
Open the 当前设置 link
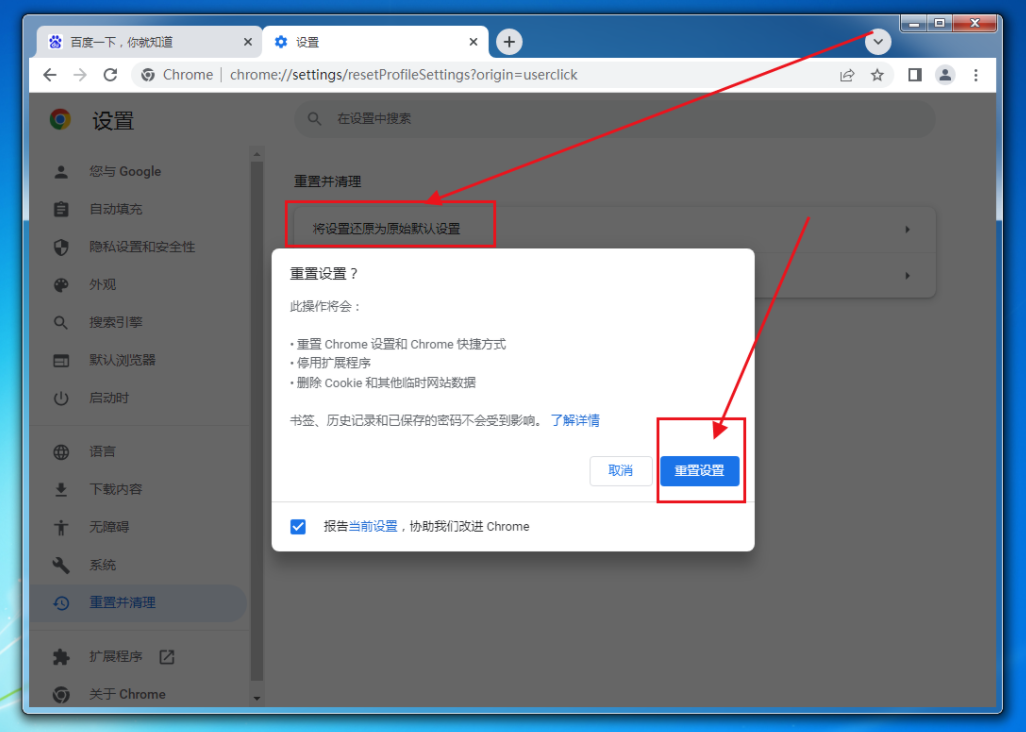pyautogui.click(x=373, y=526)
